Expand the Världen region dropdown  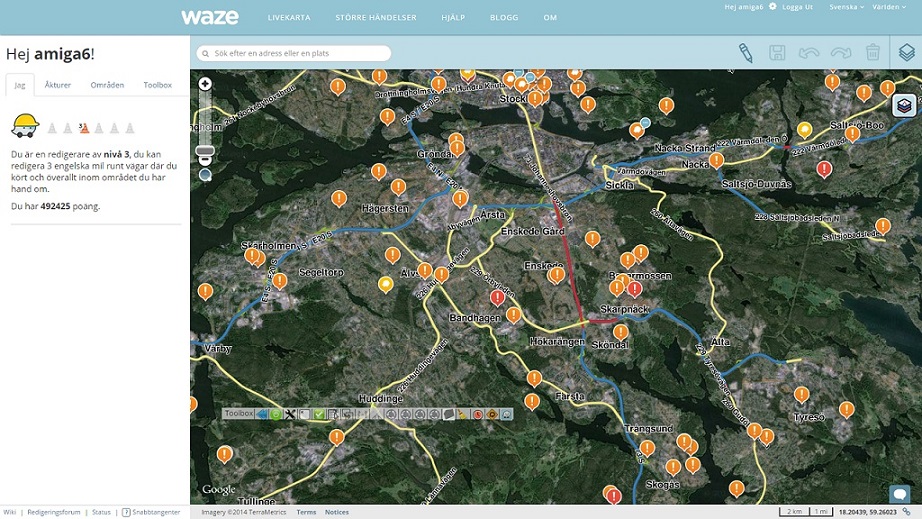click(x=887, y=6)
